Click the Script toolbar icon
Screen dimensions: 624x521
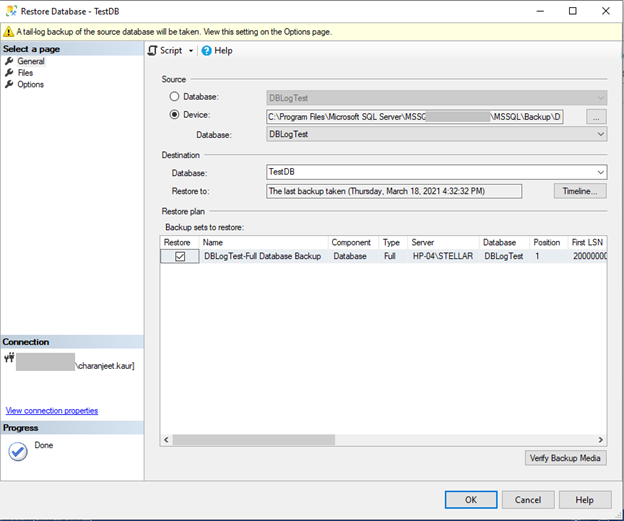[x=153, y=50]
